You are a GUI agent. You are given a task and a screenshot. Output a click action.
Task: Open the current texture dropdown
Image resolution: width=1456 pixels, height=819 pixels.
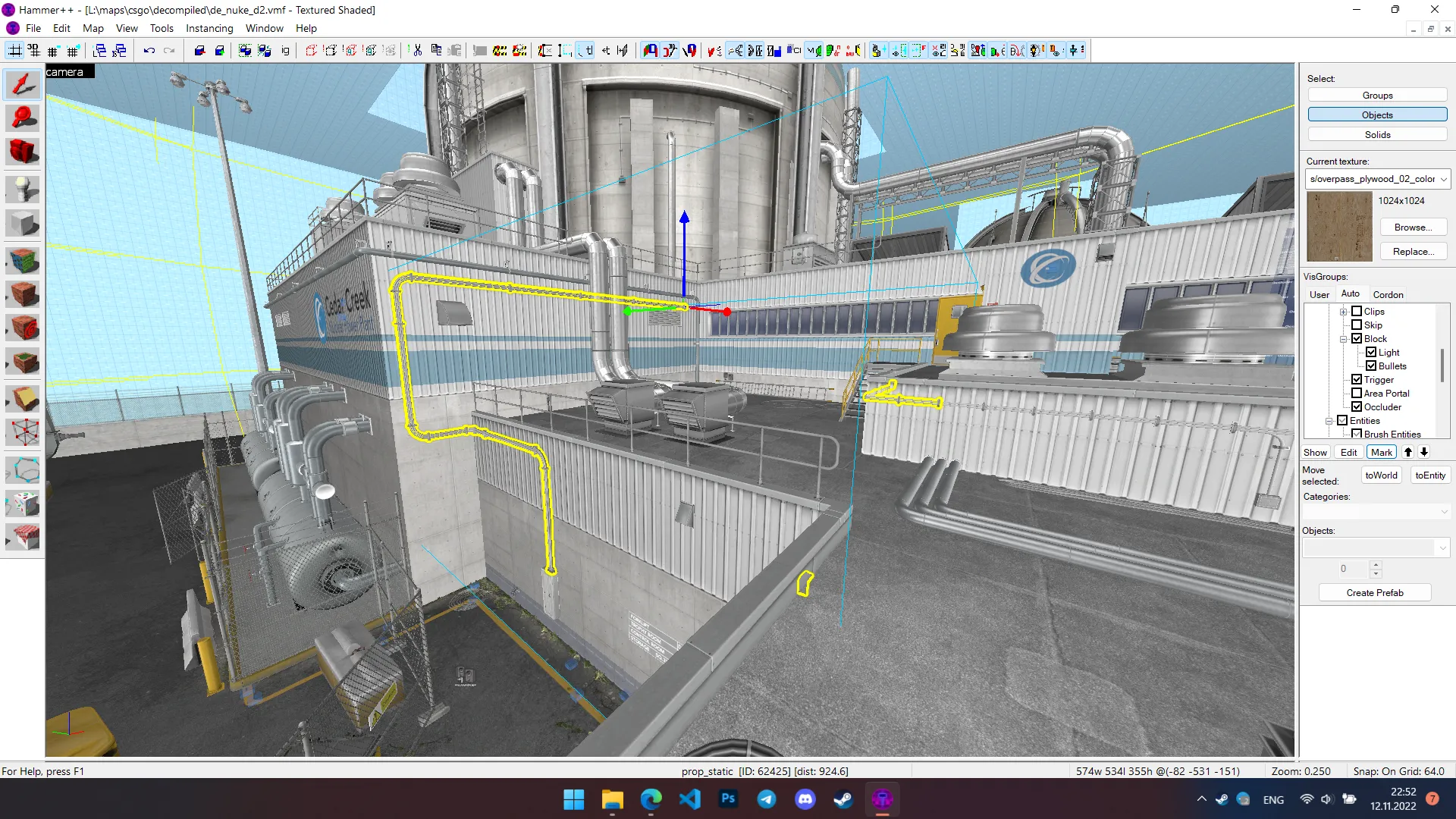pos(1443,179)
